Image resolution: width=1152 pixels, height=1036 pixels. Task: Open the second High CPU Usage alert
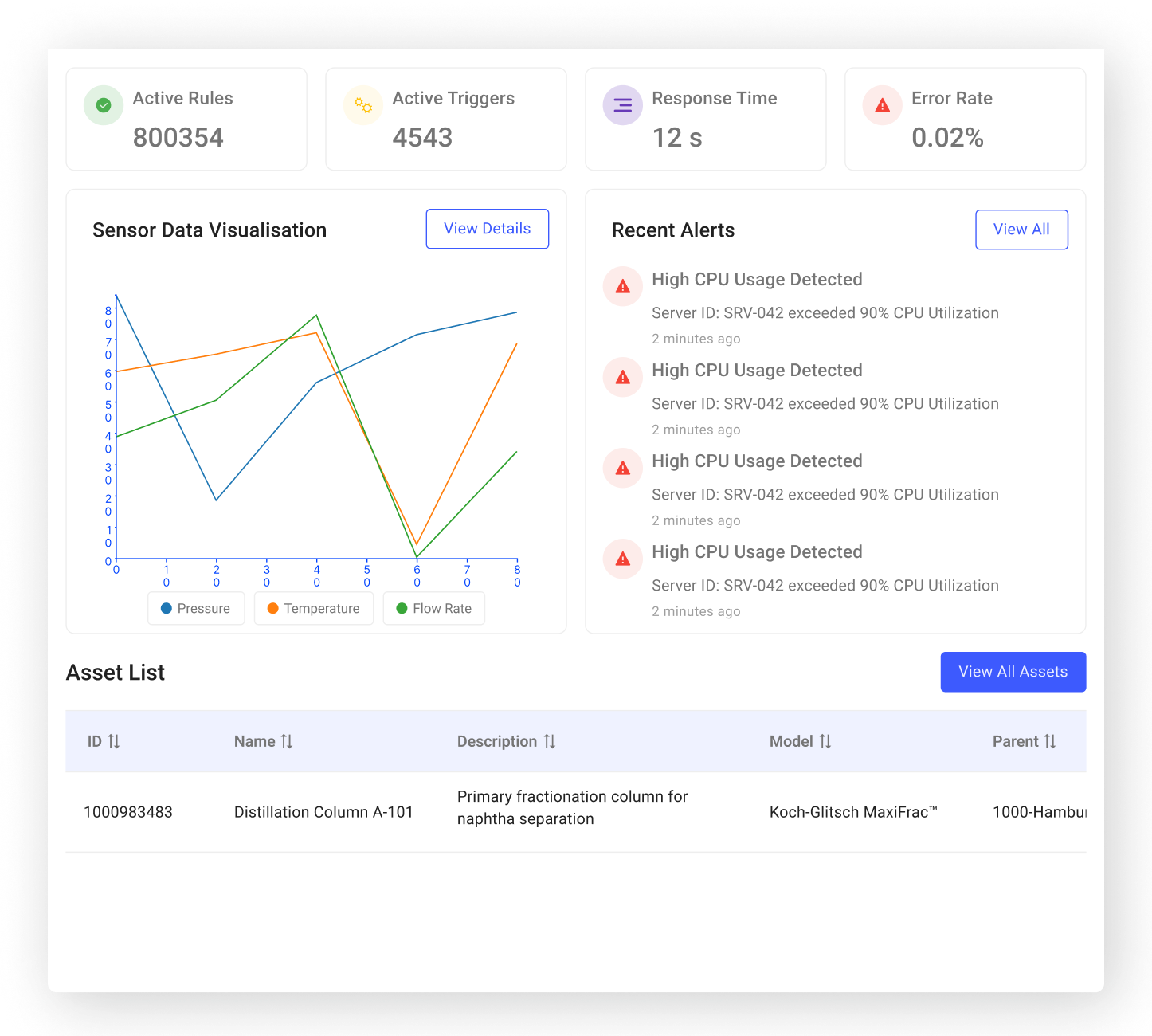click(x=757, y=371)
